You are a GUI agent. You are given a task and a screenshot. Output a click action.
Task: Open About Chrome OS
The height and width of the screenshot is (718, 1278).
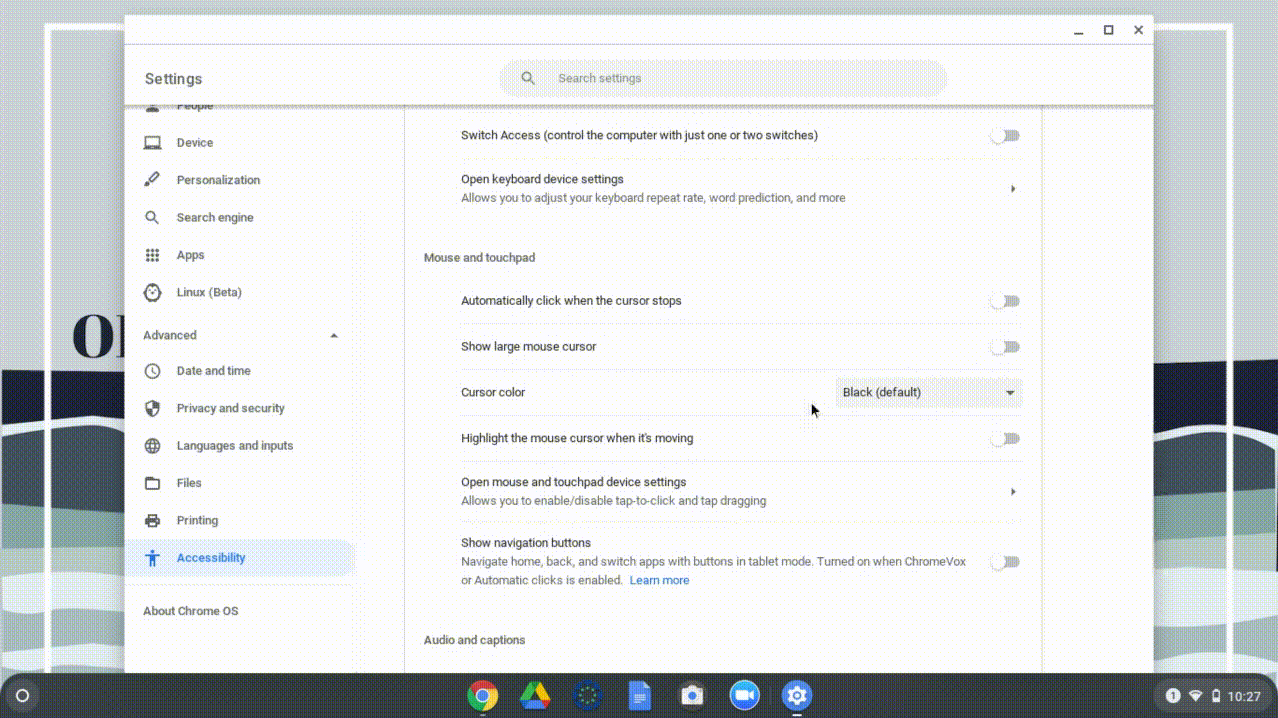[190, 610]
